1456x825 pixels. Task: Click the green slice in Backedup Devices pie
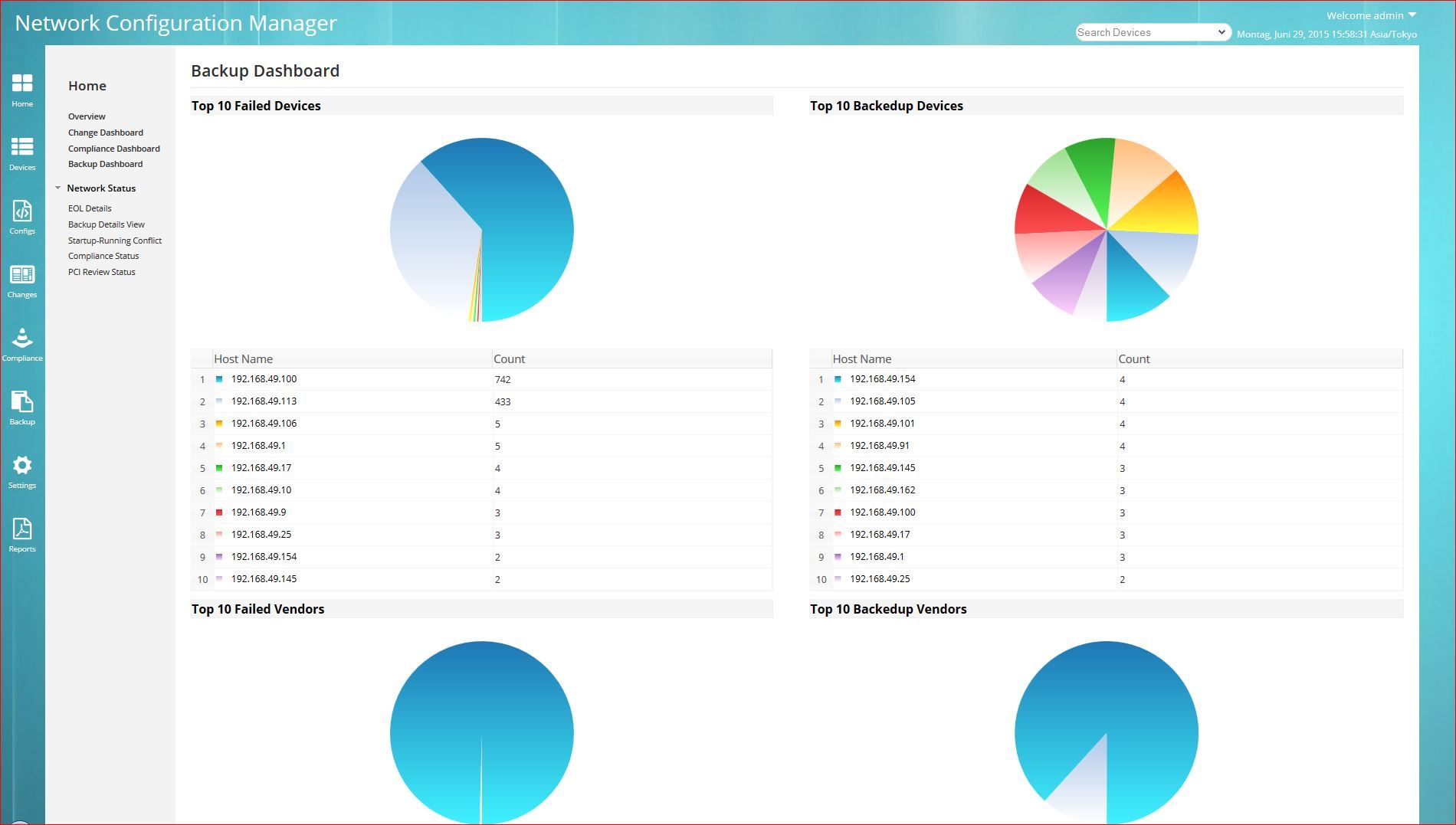(x=1094, y=165)
